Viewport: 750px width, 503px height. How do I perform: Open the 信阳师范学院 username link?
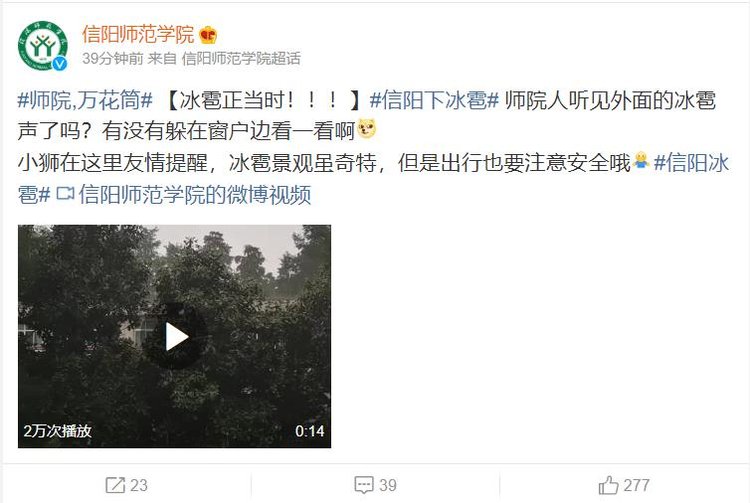pos(138,35)
